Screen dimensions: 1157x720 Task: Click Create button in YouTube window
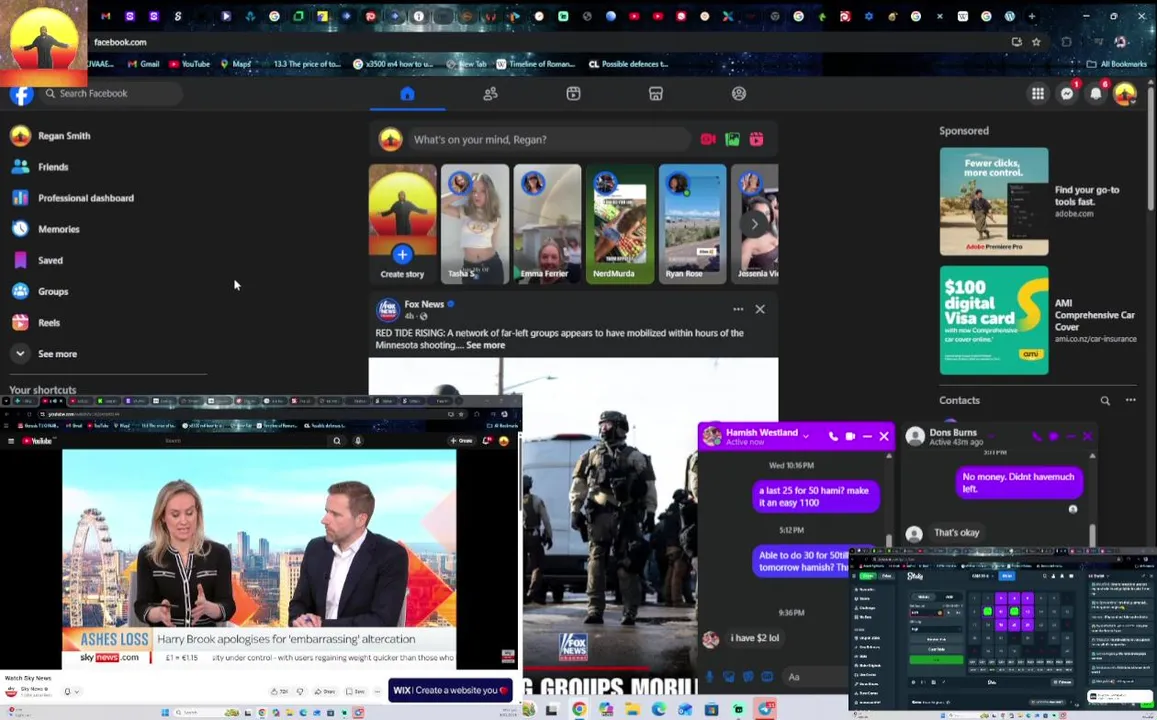point(461,440)
